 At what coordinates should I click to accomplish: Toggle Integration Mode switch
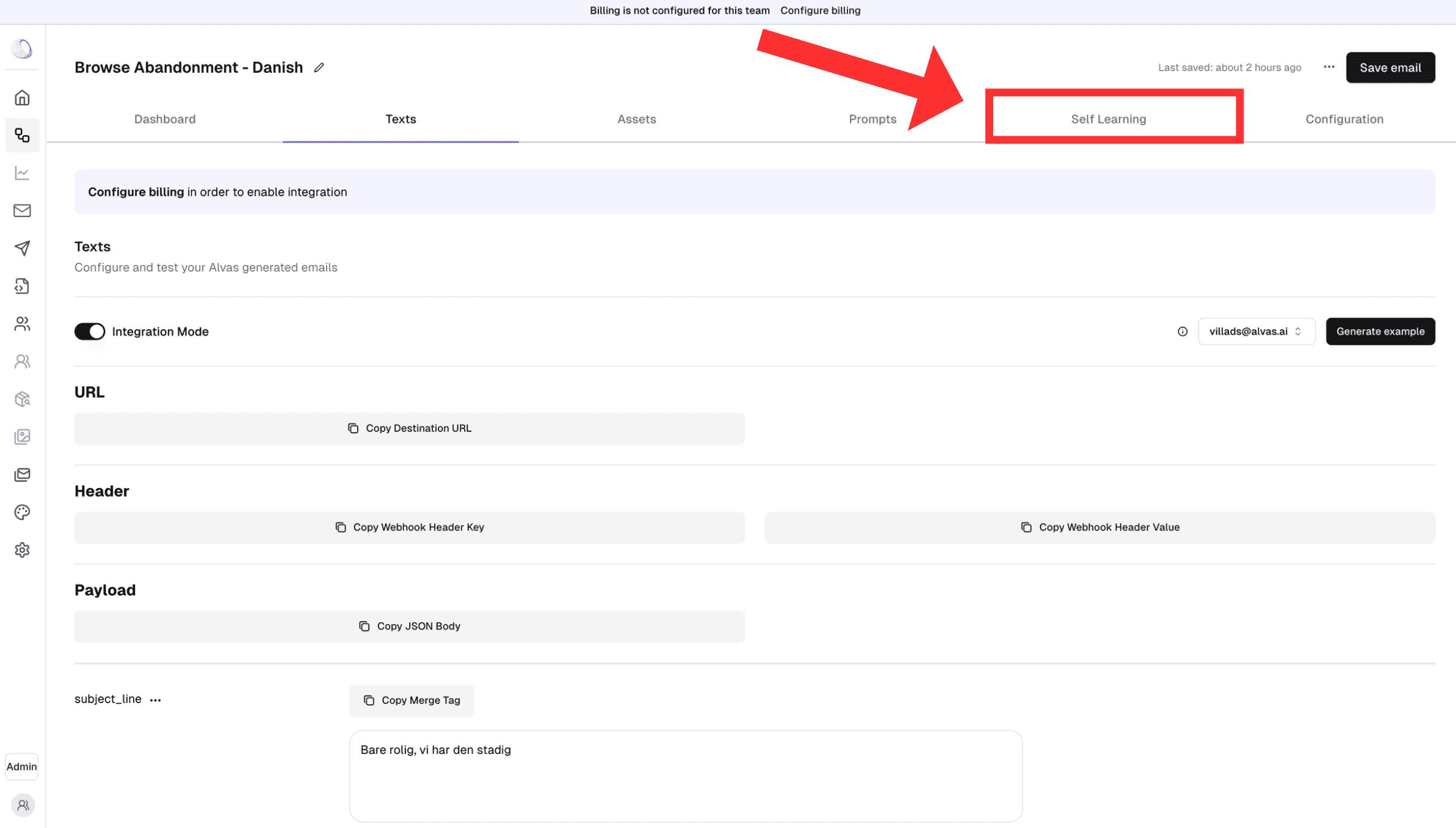90,332
